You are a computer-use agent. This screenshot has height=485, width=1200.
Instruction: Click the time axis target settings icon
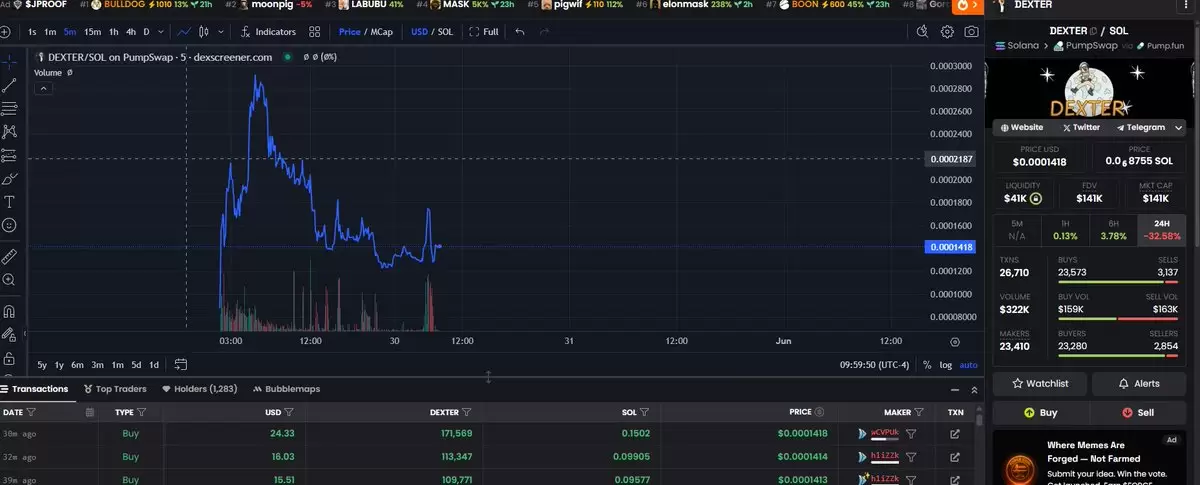coord(953,341)
